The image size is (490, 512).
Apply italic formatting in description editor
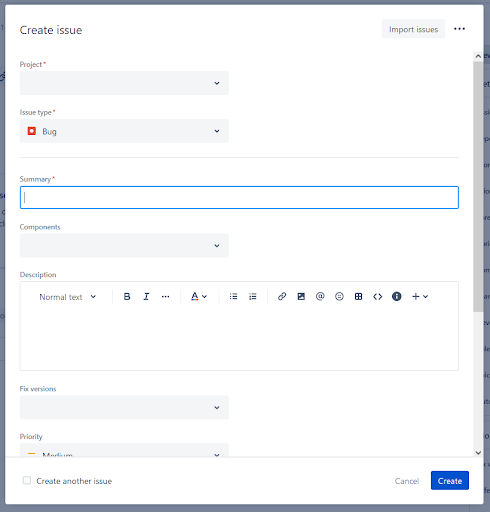(146, 296)
